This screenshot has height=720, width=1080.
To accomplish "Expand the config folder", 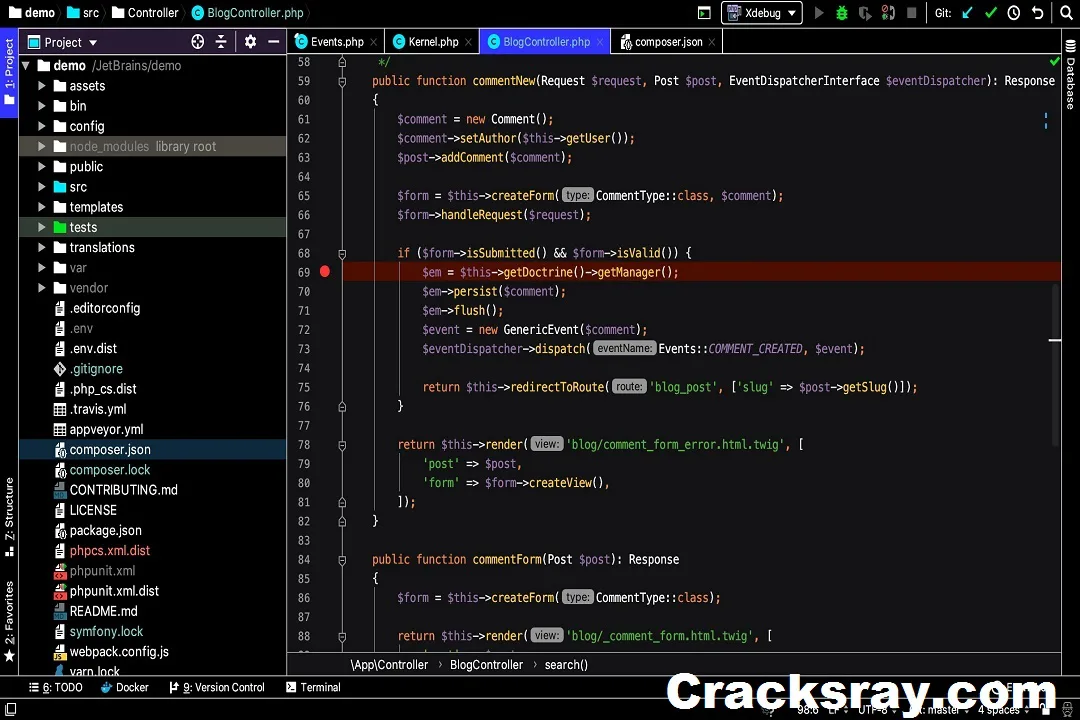I will pos(41,126).
